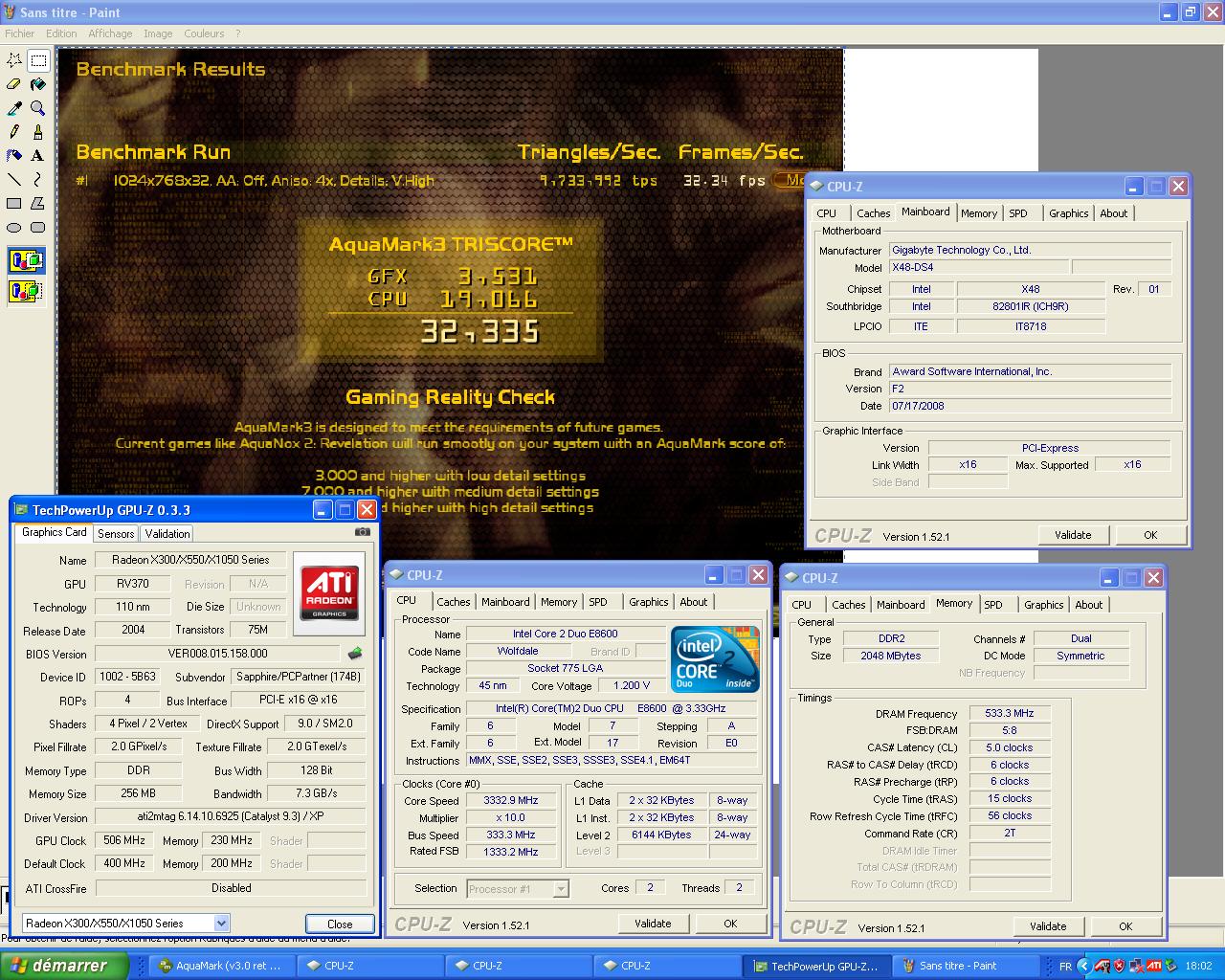Select the Brush tool in Paint
Viewport: 1225px width, 980px height.
(x=37, y=132)
